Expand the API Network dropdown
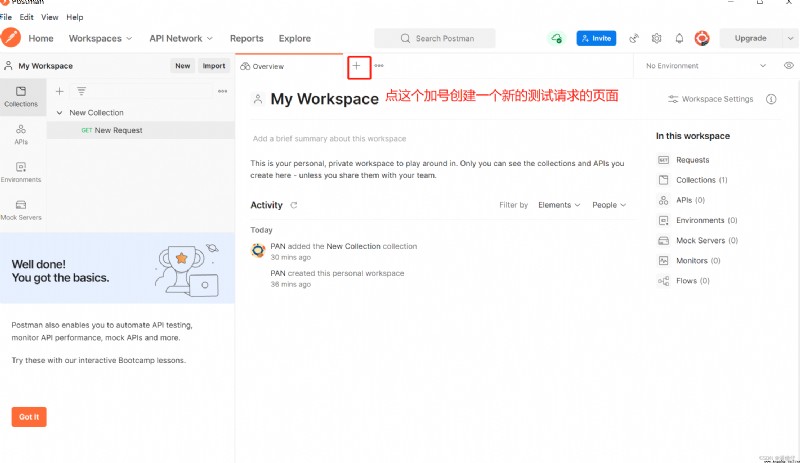The height and width of the screenshot is (463, 800). (x=181, y=38)
